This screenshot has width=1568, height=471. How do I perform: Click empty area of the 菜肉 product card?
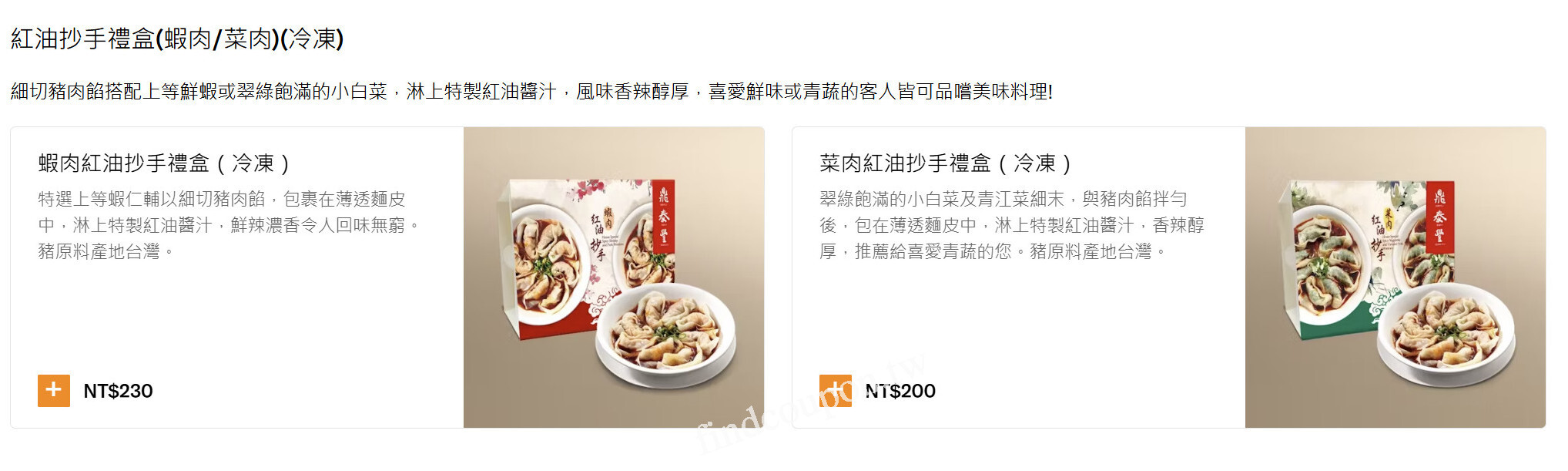pos(1024,324)
